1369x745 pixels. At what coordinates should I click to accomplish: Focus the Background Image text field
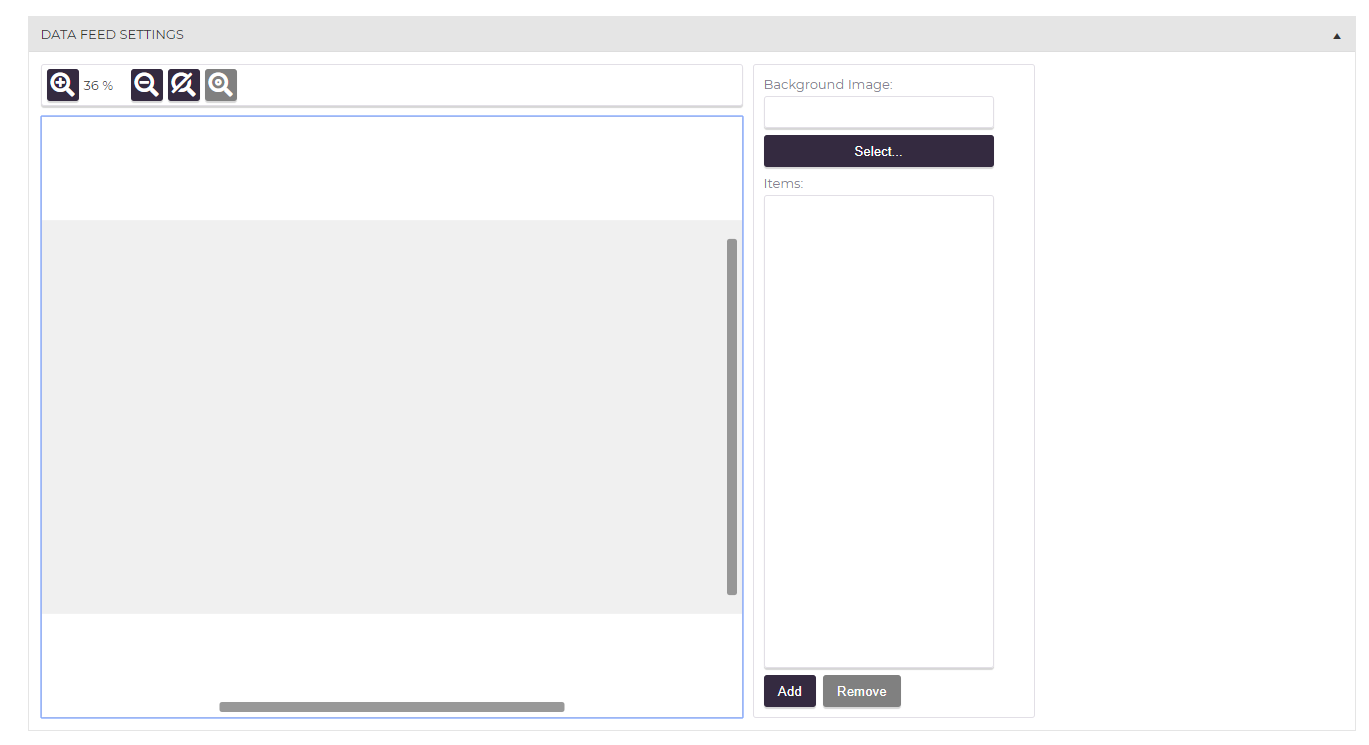point(879,112)
